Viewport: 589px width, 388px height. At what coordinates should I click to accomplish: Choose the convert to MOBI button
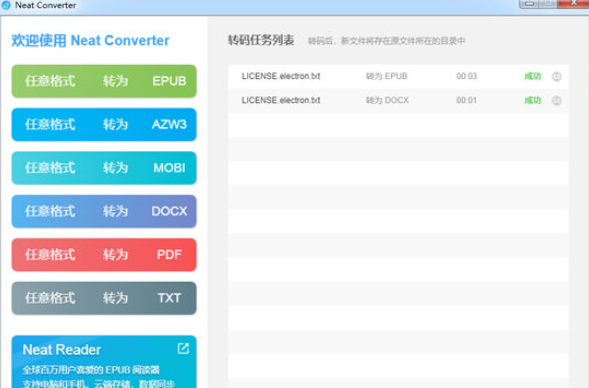coord(104,168)
